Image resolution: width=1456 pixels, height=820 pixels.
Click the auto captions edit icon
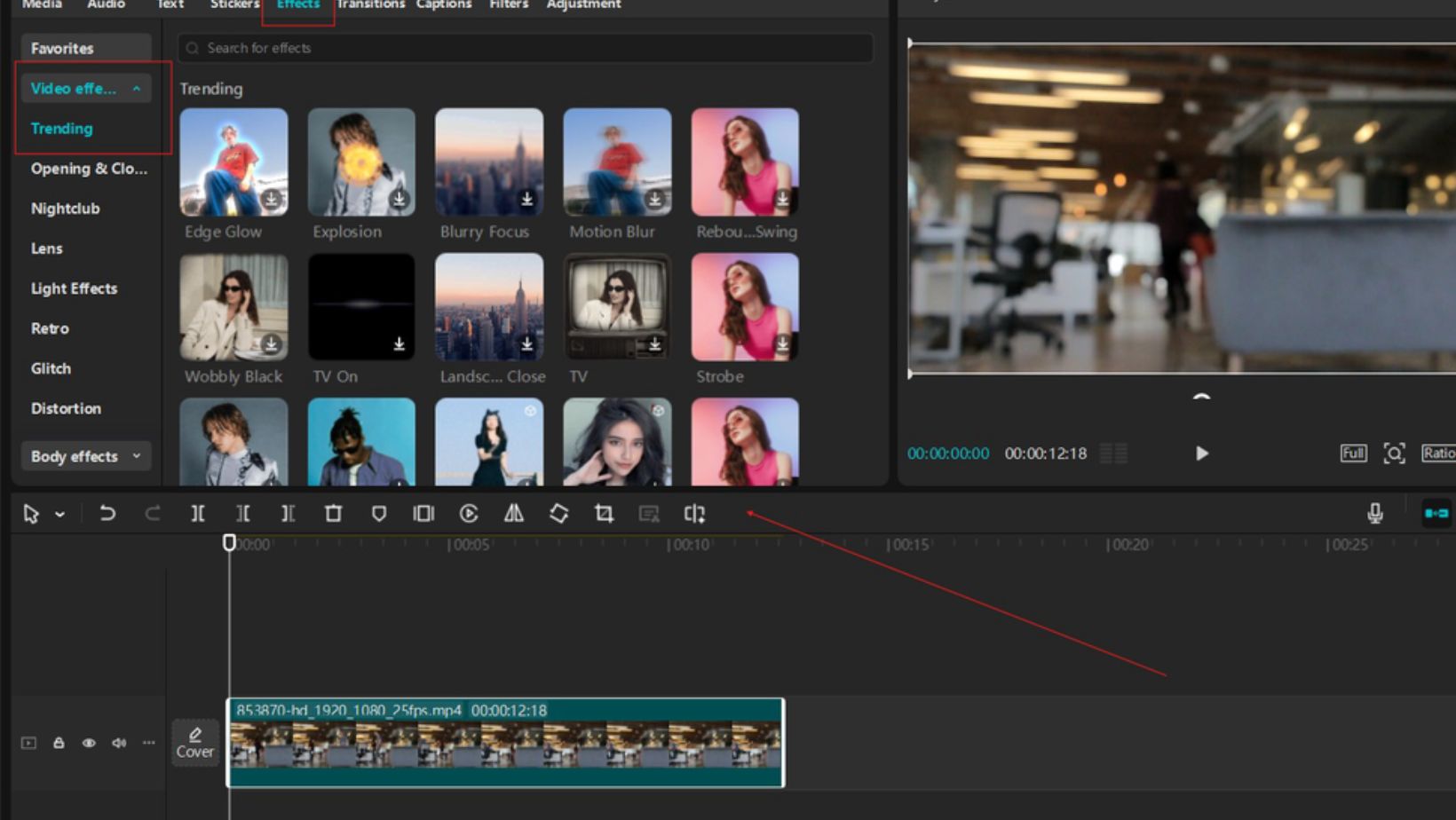[649, 514]
